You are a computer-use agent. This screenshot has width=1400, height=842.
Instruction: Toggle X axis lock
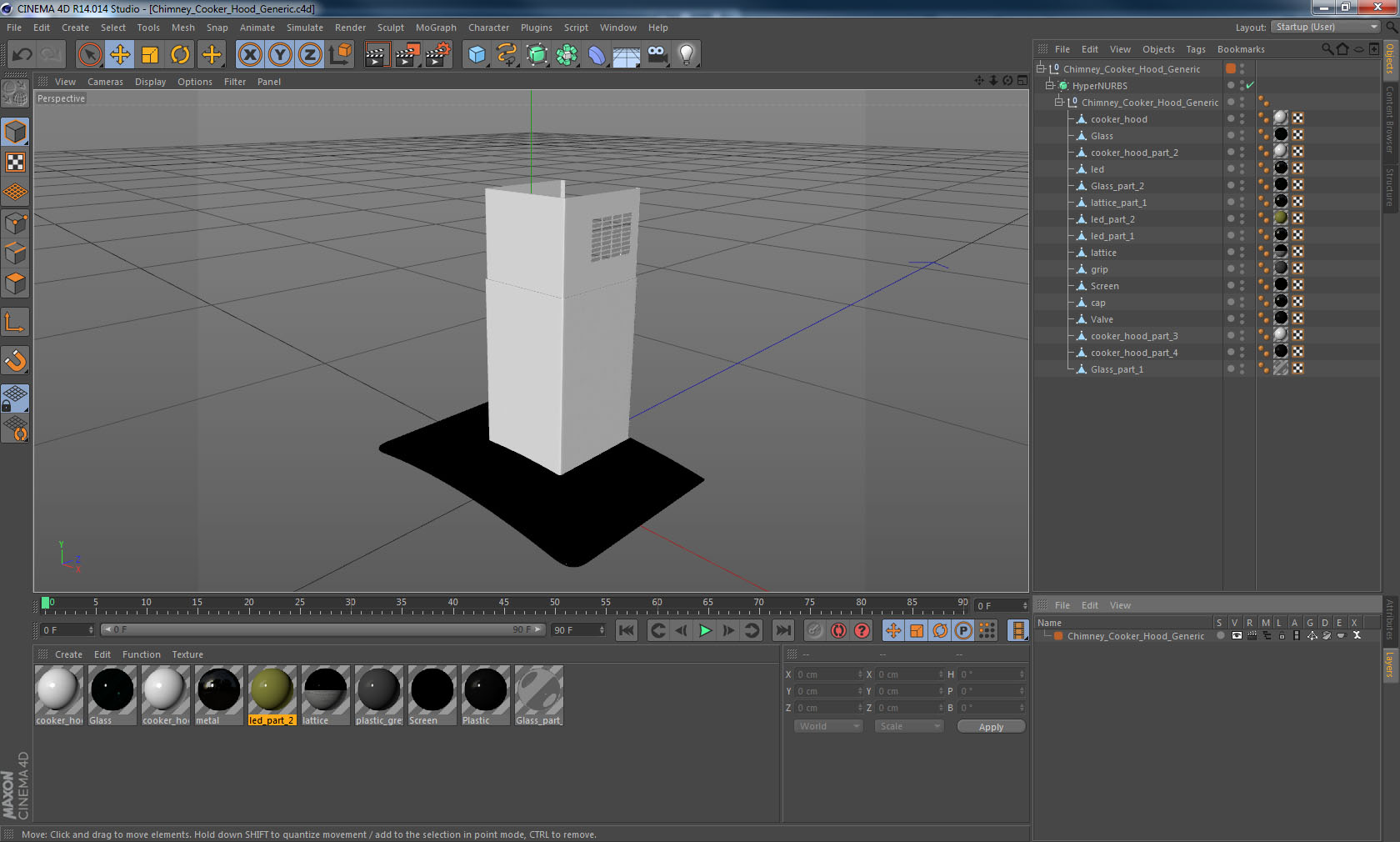[249, 55]
